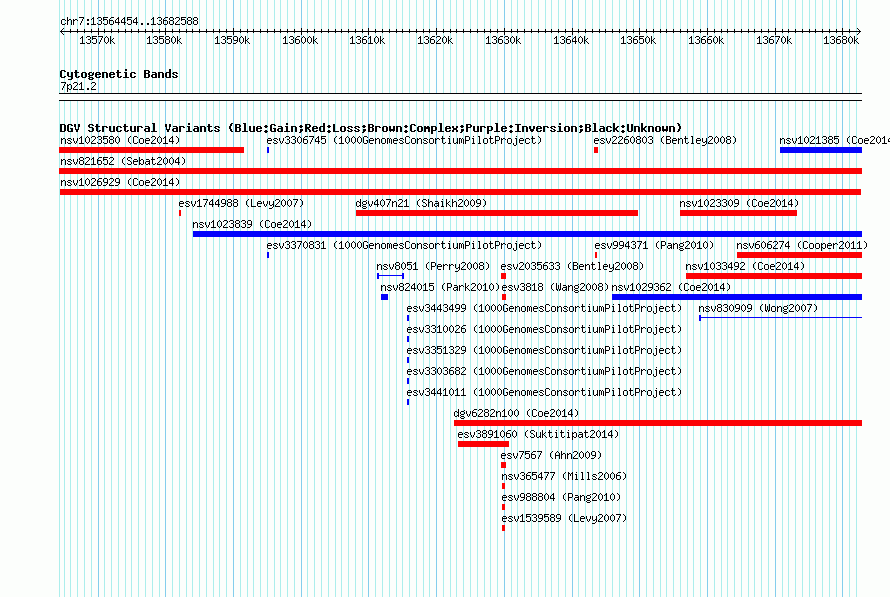This screenshot has width=890, height=597.
Task: Click esv3303682 variant label
Action: 544,371
